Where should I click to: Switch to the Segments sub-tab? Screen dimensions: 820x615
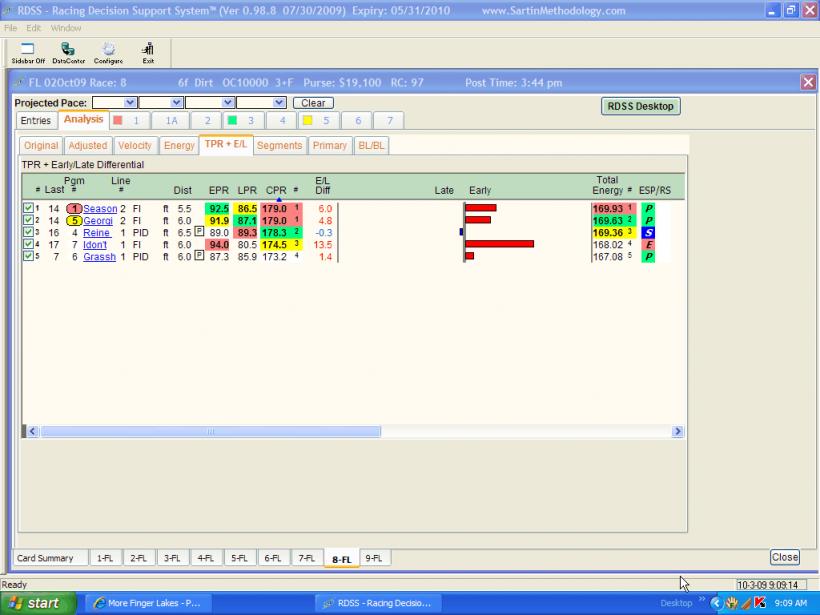(x=279, y=145)
